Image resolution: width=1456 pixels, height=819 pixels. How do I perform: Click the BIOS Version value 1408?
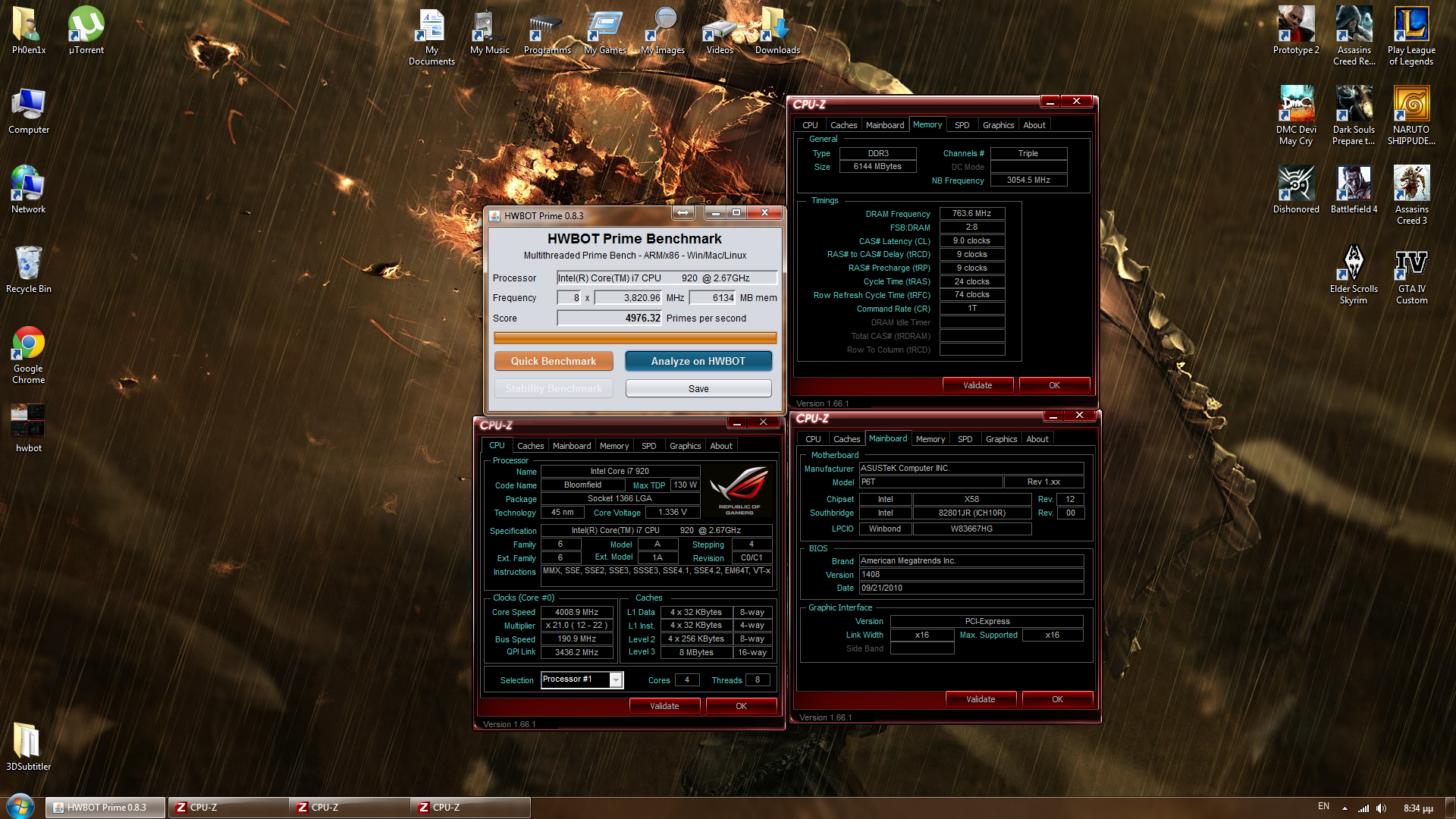(971, 574)
